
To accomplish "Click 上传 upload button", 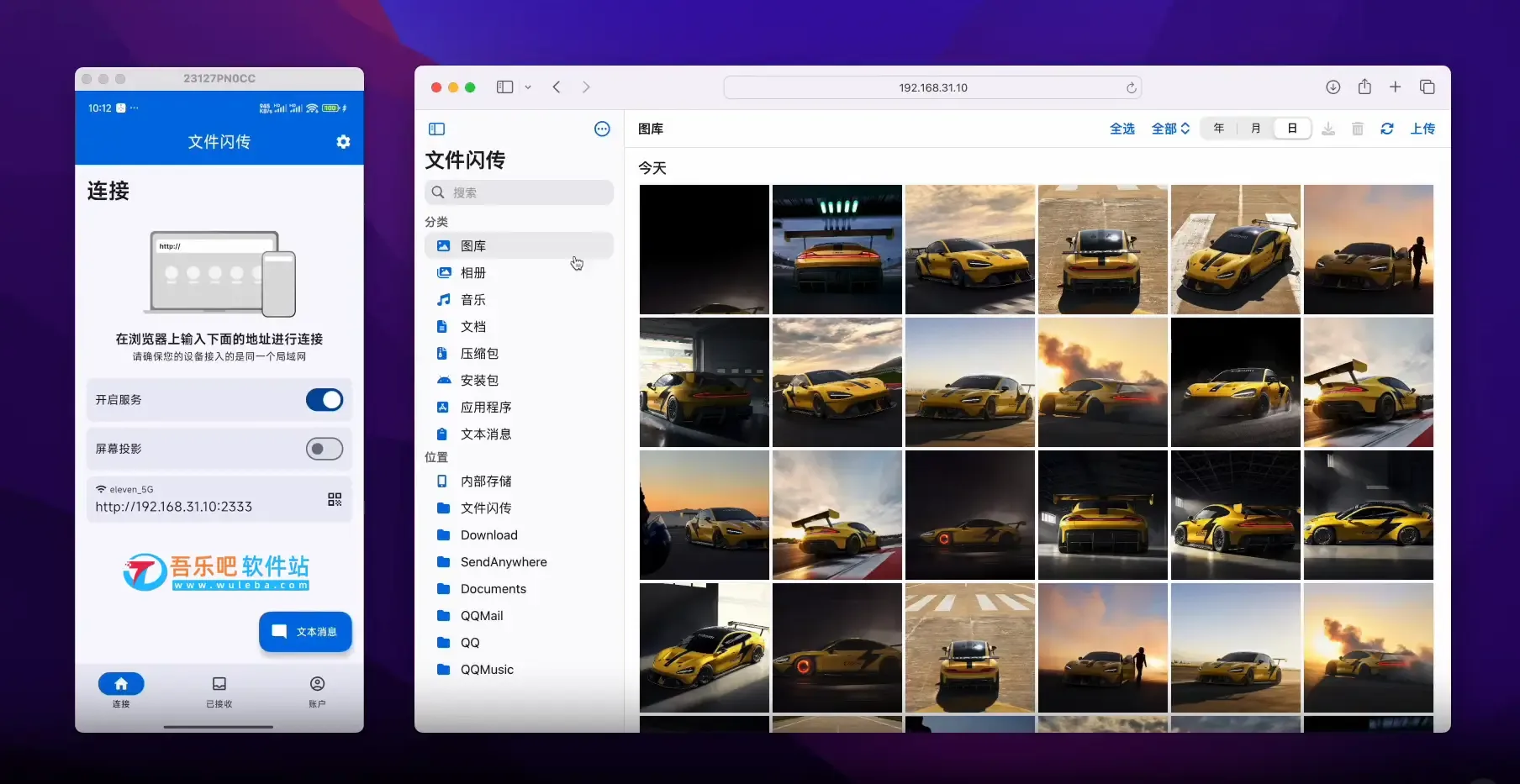I will pyautogui.click(x=1422, y=129).
